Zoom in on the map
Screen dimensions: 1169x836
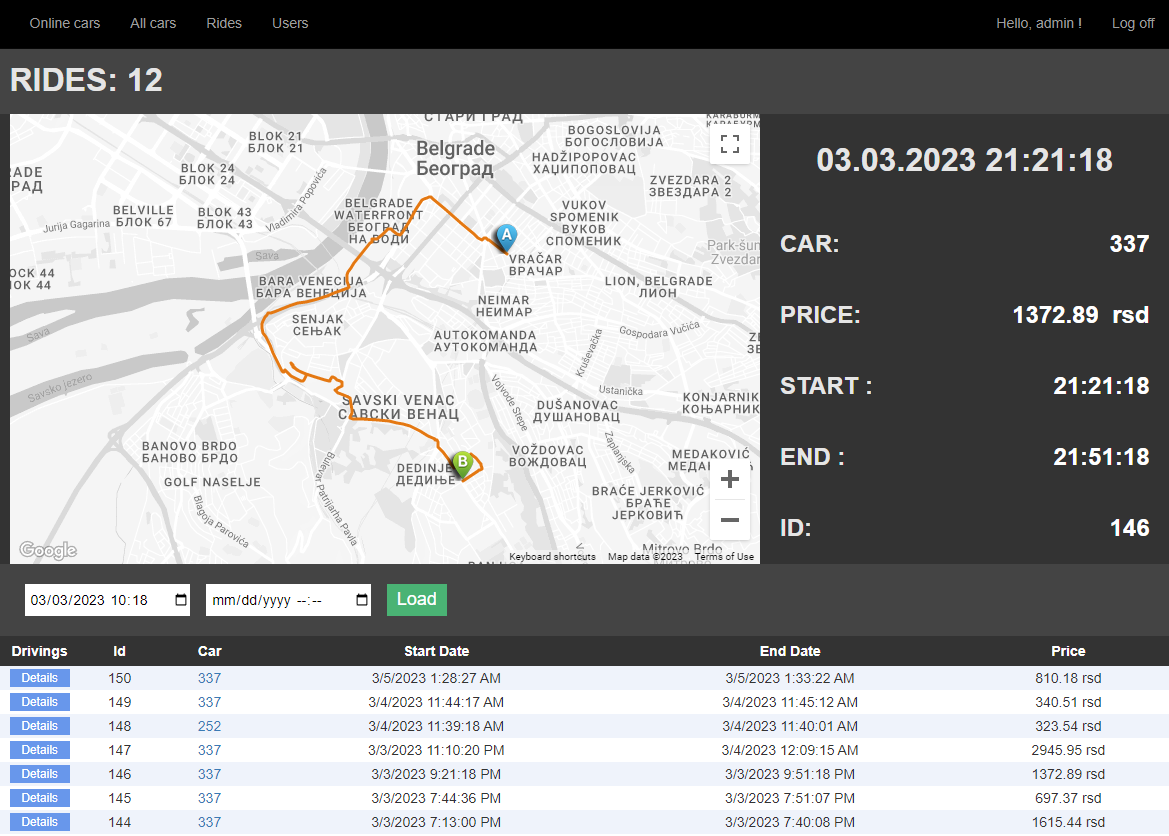730,479
